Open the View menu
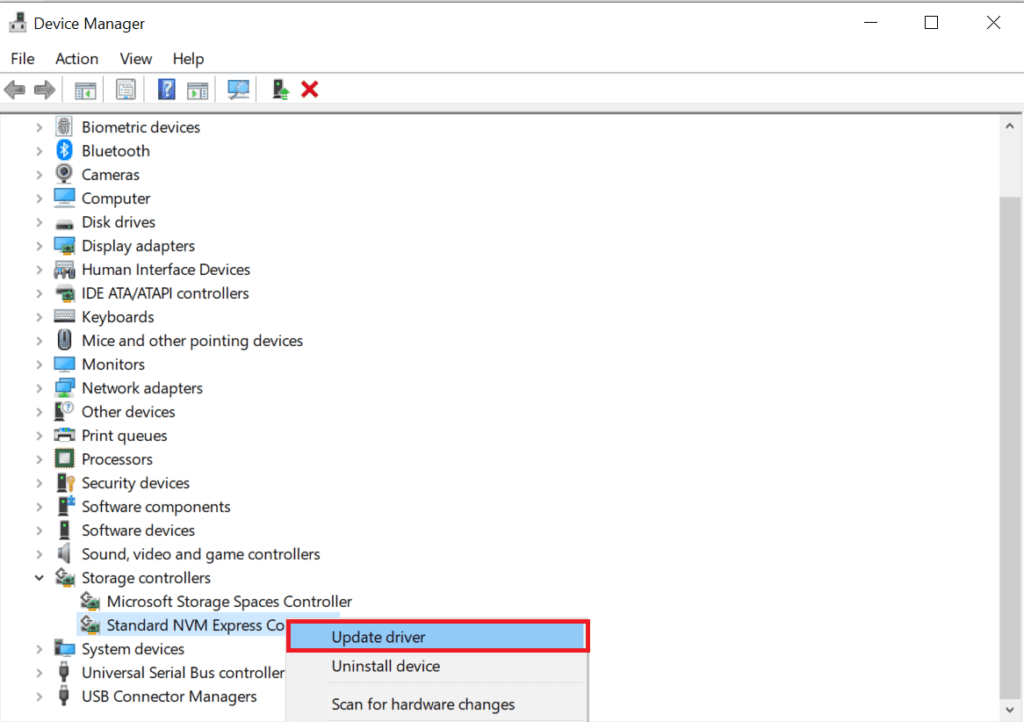The image size is (1024, 722). click(135, 58)
